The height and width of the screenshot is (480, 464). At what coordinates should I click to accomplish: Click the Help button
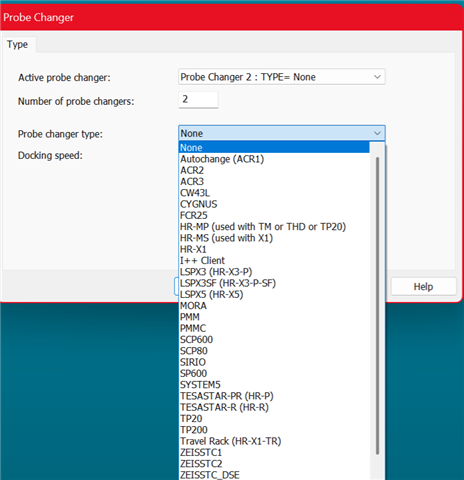tap(423, 287)
